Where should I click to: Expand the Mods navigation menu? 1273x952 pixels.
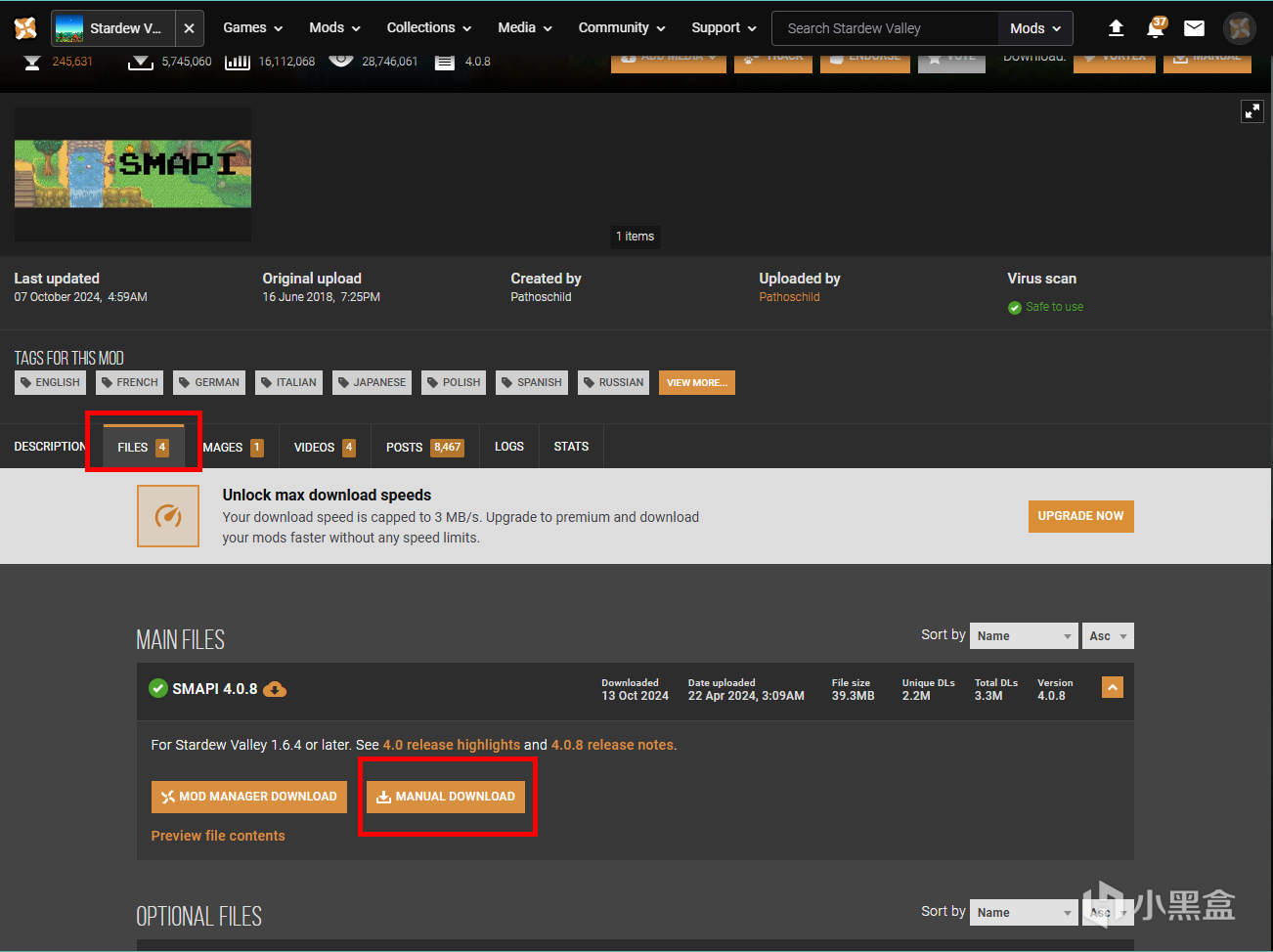(334, 28)
